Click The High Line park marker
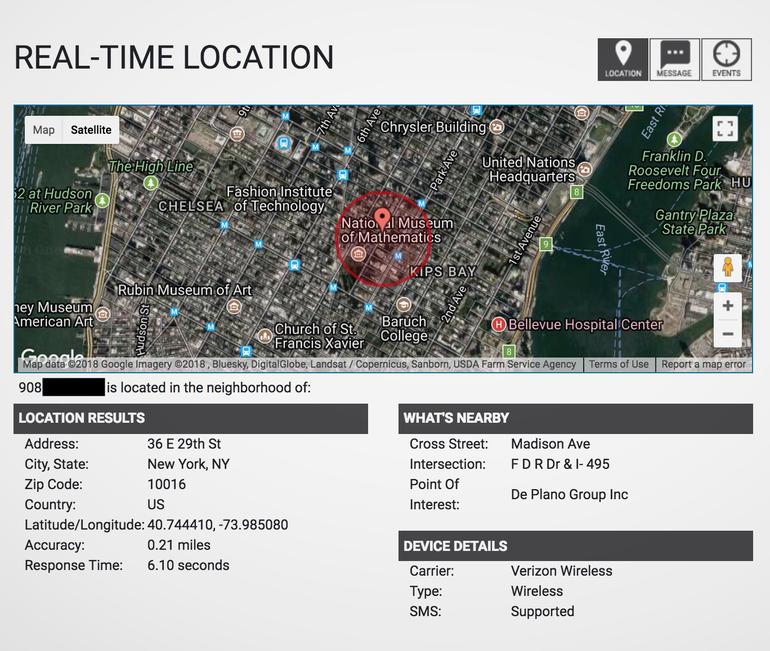This screenshot has width=770, height=651. (151, 183)
